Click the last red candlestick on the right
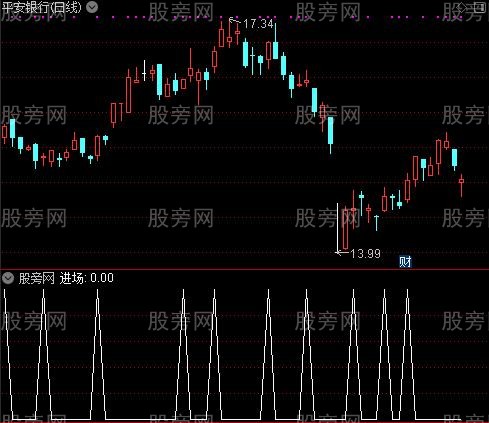The image size is (489, 423). [461, 185]
